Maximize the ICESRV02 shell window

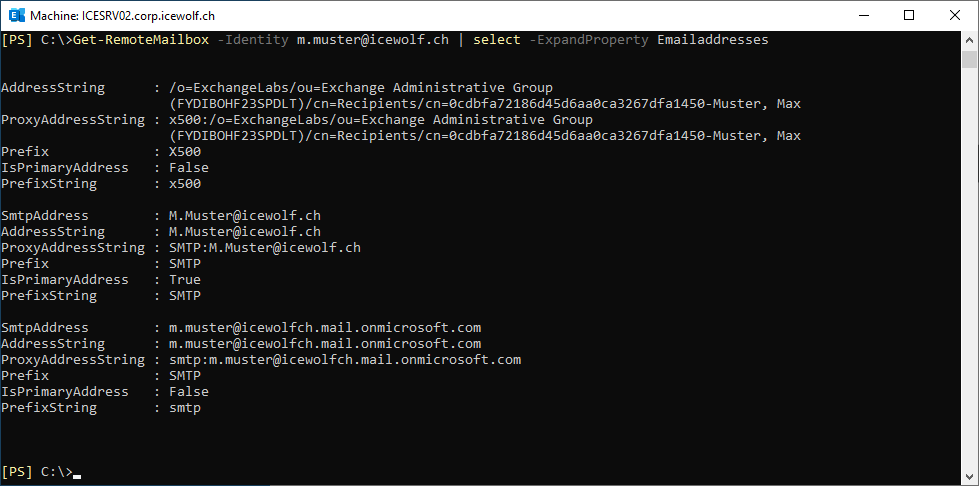[x=909, y=16]
